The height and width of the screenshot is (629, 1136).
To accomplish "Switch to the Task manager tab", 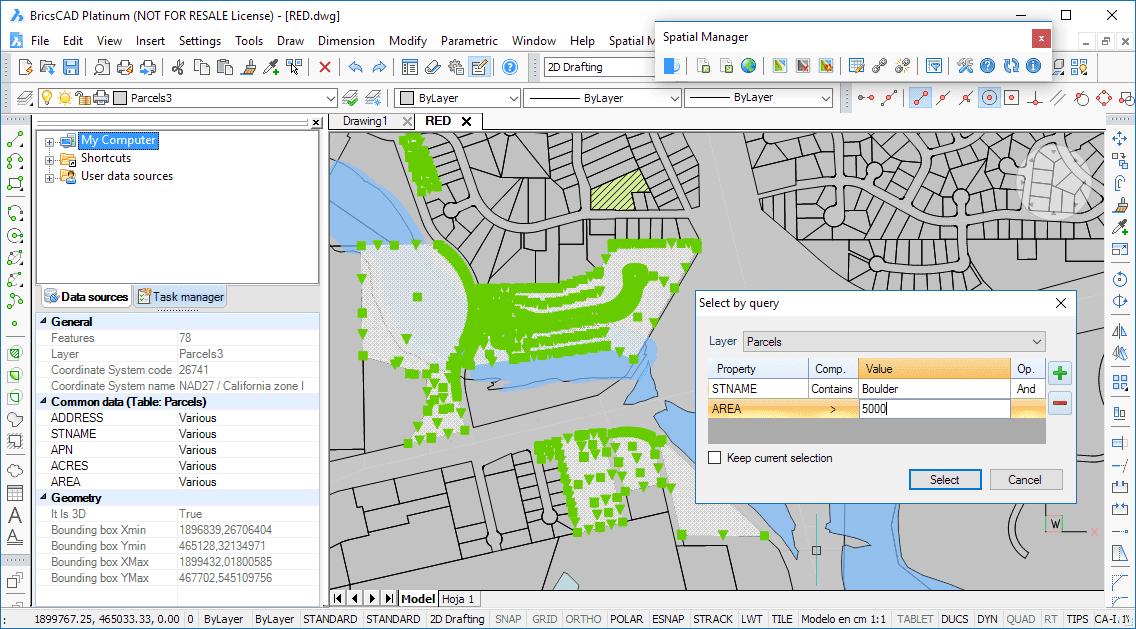I will 181,296.
